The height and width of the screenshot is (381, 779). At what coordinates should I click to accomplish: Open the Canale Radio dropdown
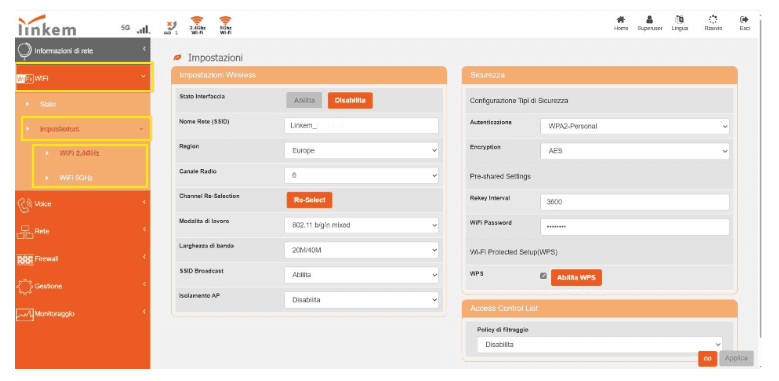point(362,175)
